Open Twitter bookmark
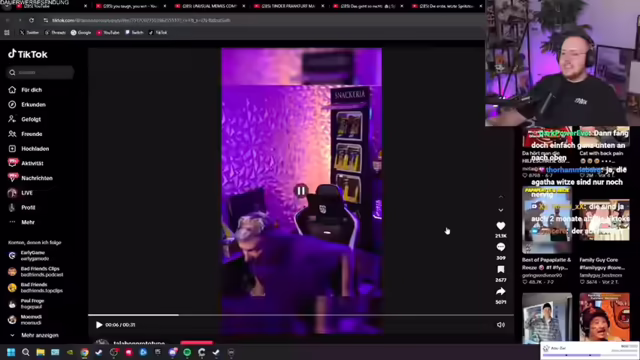Viewport: 640px width, 360px height. coord(29,33)
